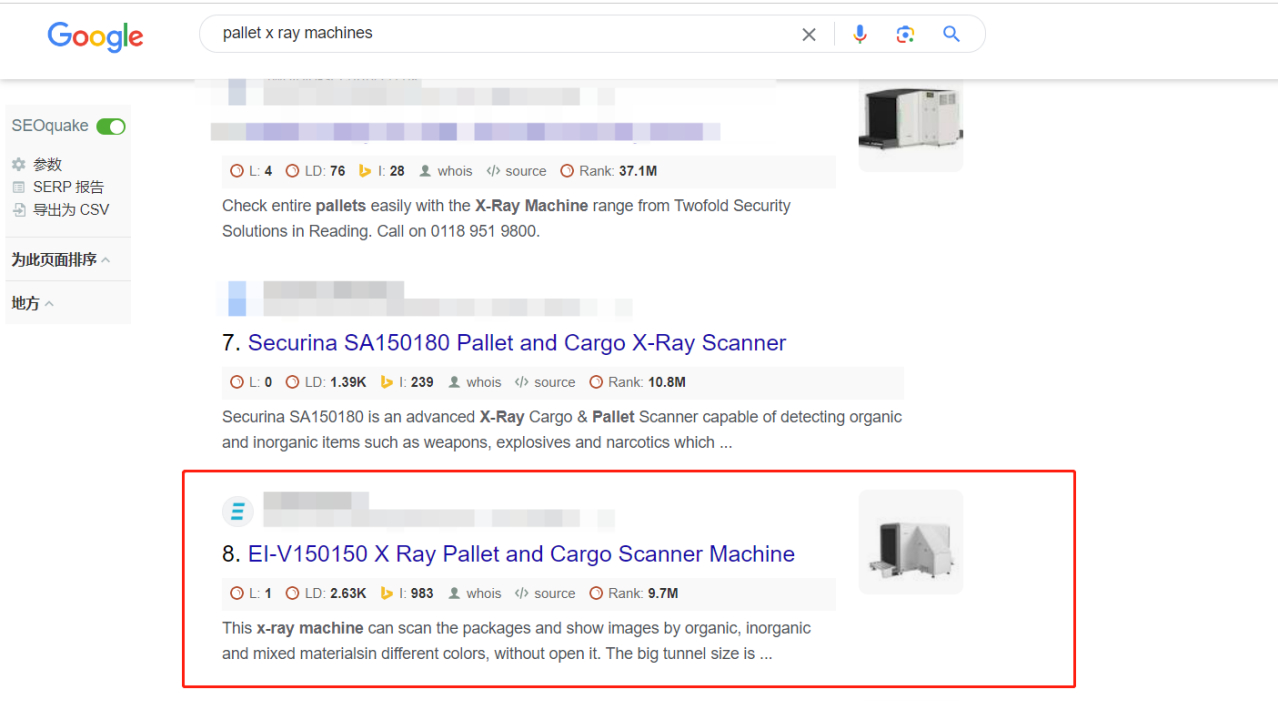
Task: Toggle the SEOquake switch off
Action: coord(111,126)
